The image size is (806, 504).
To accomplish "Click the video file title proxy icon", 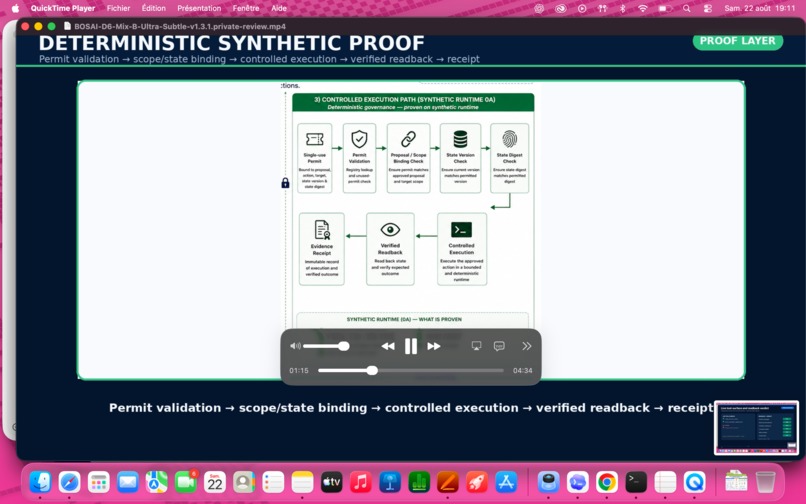I will coord(67,26).
